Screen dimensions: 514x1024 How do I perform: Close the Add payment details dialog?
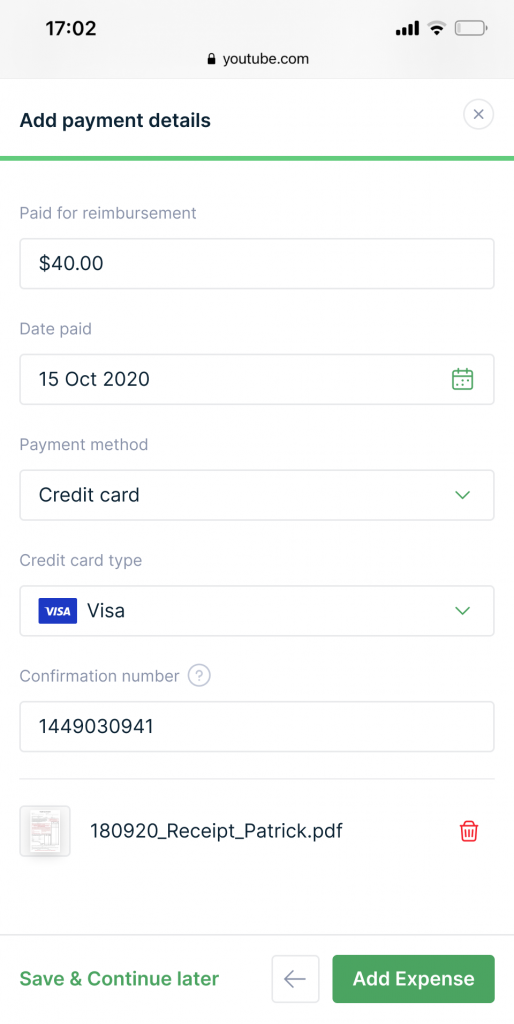(x=478, y=114)
